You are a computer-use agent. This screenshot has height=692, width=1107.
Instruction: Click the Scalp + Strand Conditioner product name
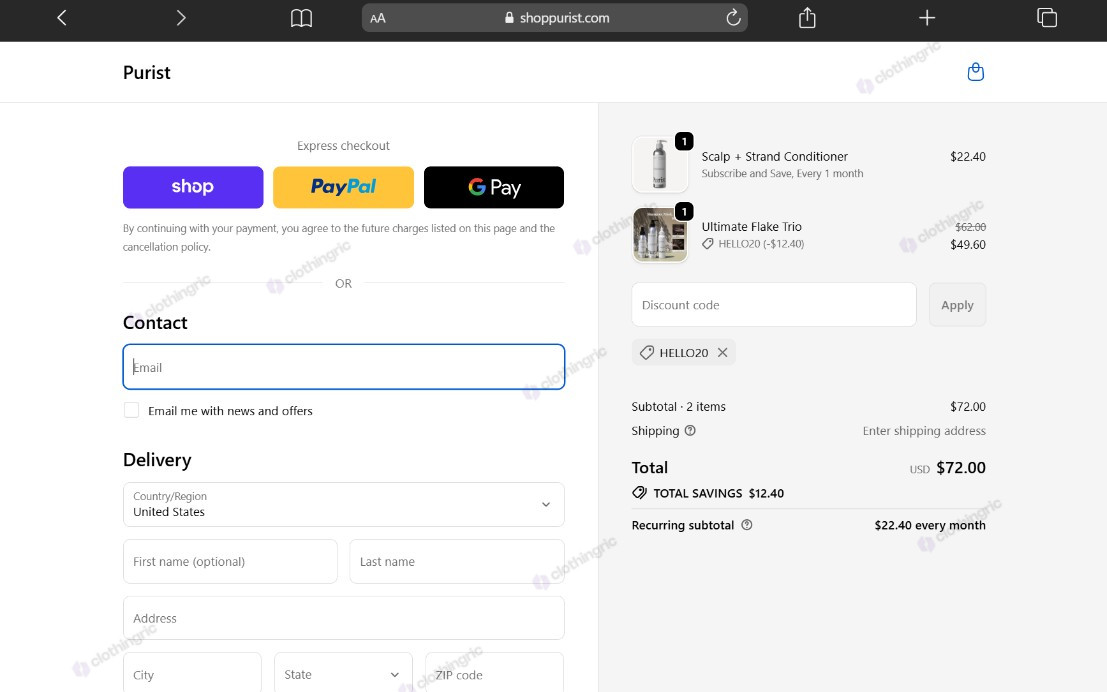tap(774, 157)
